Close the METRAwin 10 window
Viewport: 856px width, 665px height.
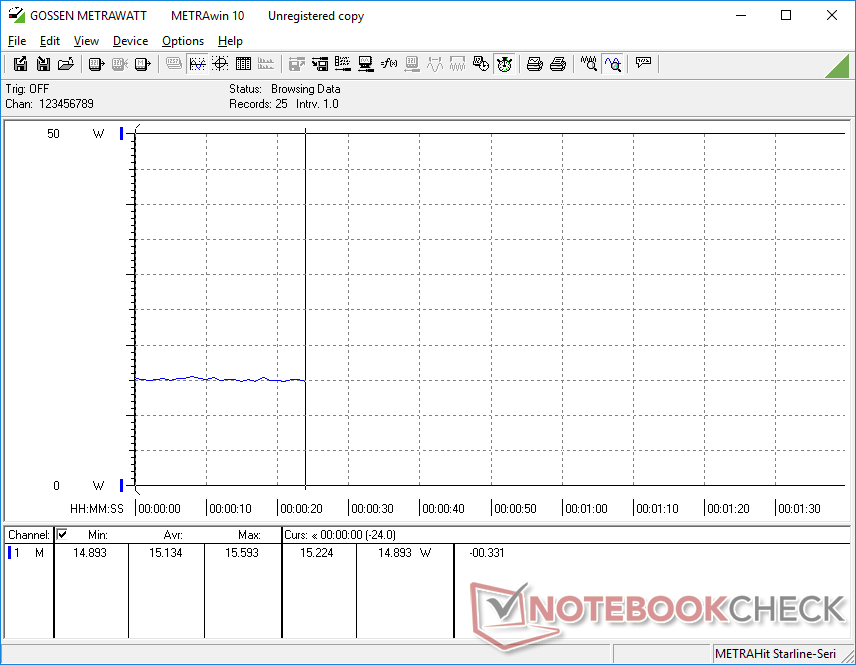pos(831,15)
